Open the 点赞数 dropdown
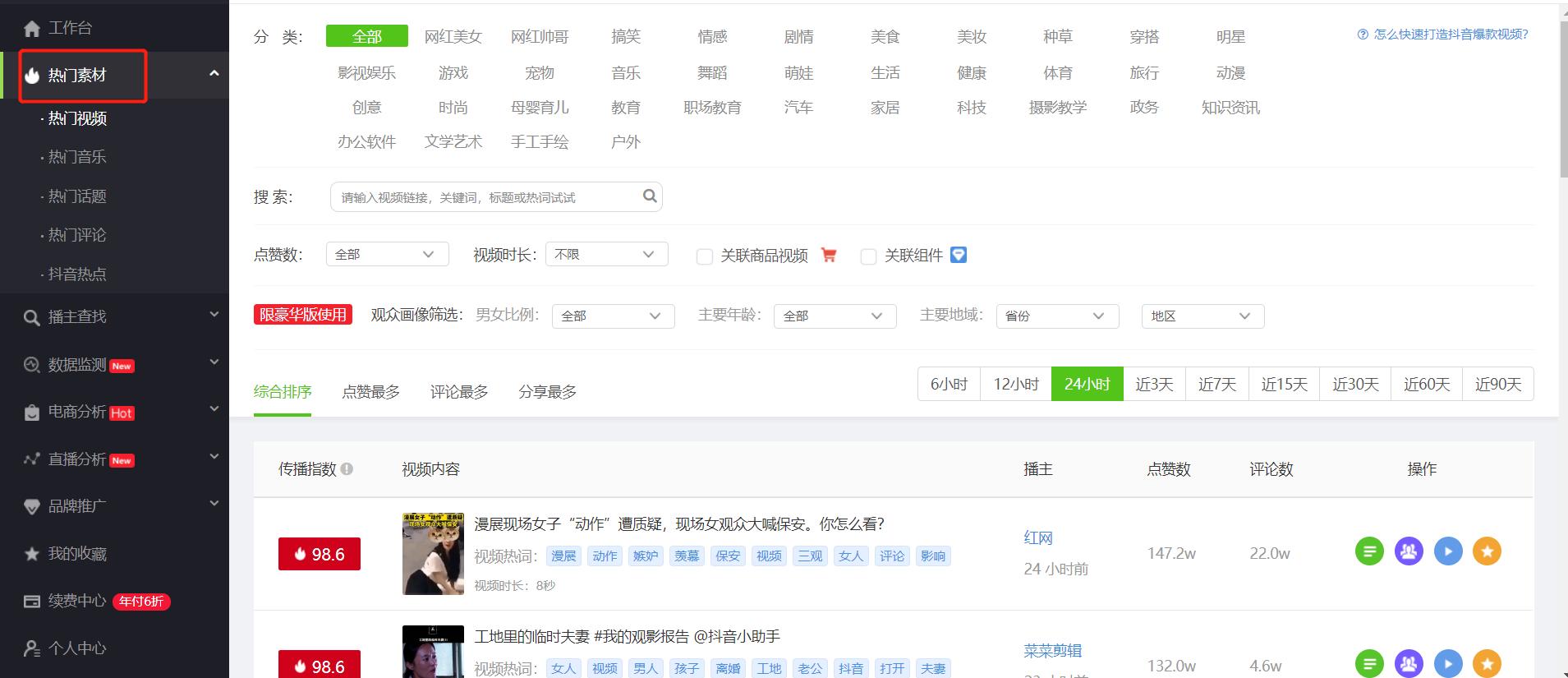 388,254
